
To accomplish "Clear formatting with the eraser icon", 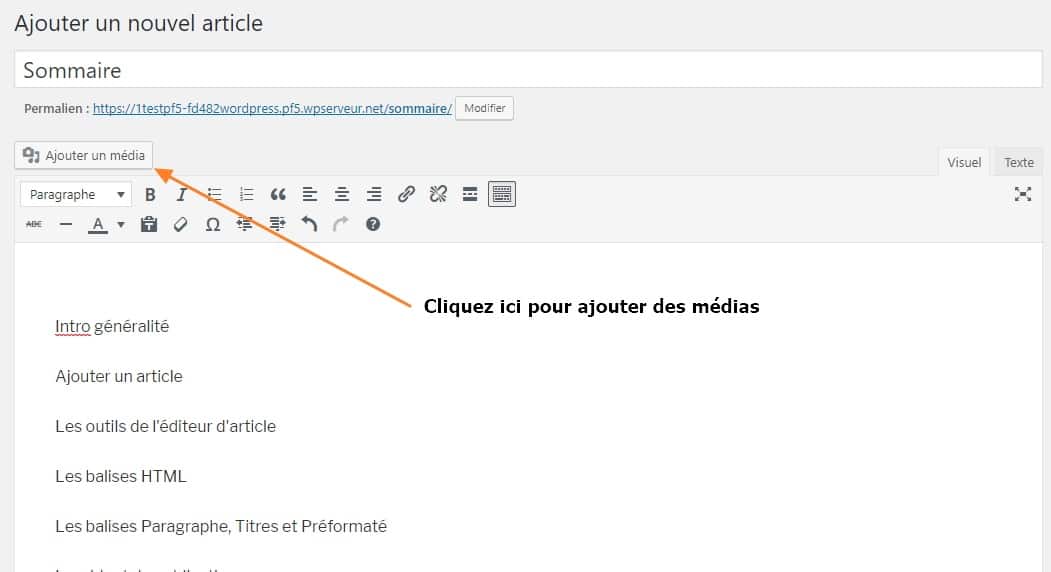I will [180, 224].
